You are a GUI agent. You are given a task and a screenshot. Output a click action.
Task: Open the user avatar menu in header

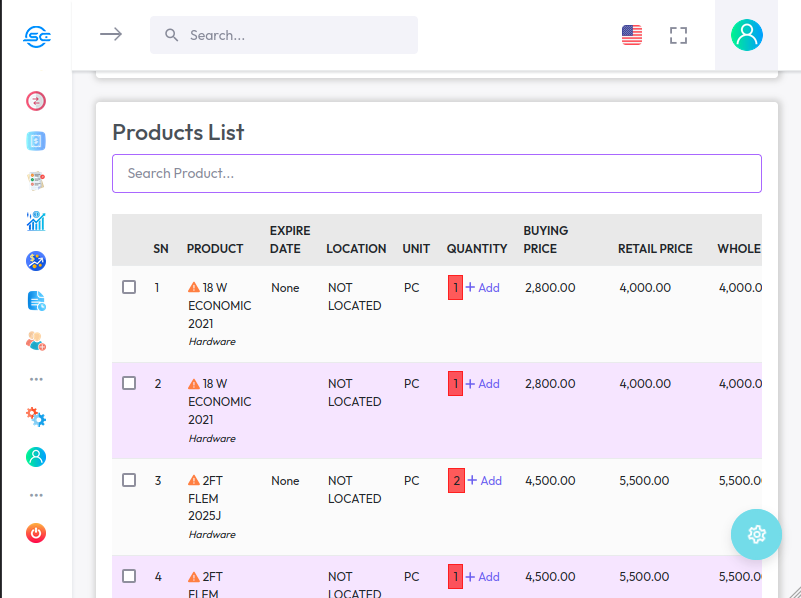point(746,35)
